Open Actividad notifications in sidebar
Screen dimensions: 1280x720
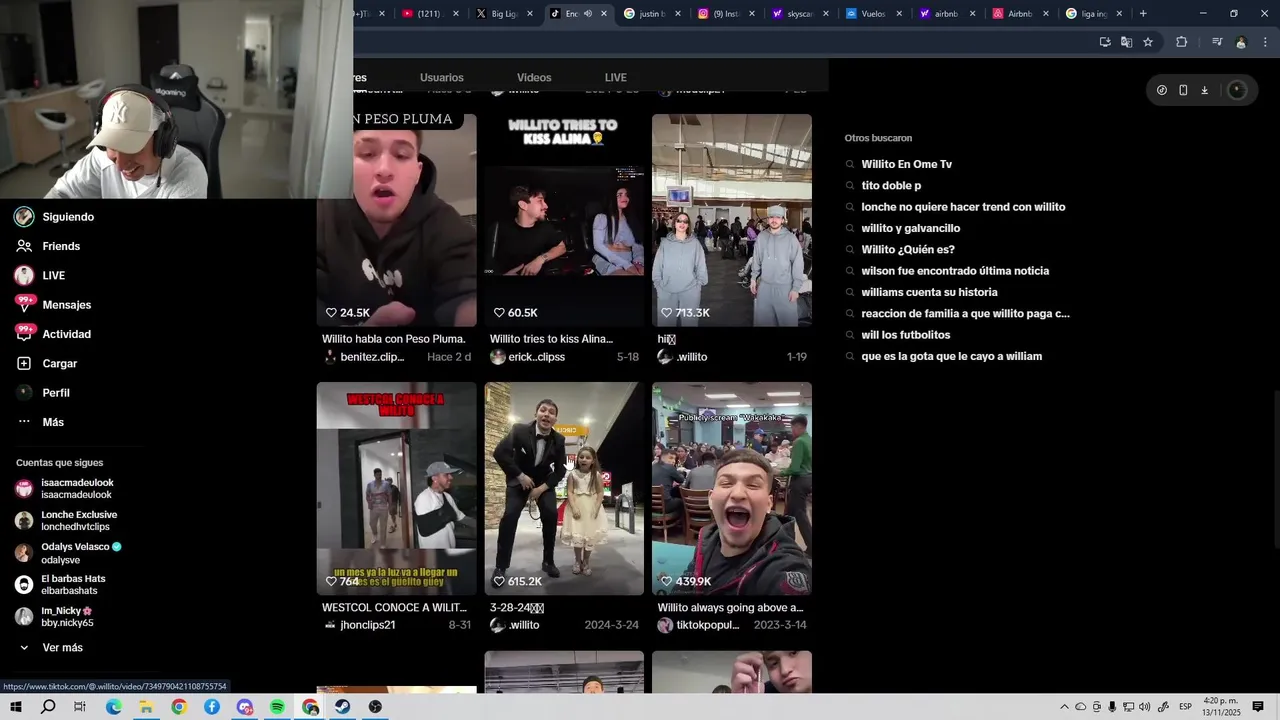(53, 334)
